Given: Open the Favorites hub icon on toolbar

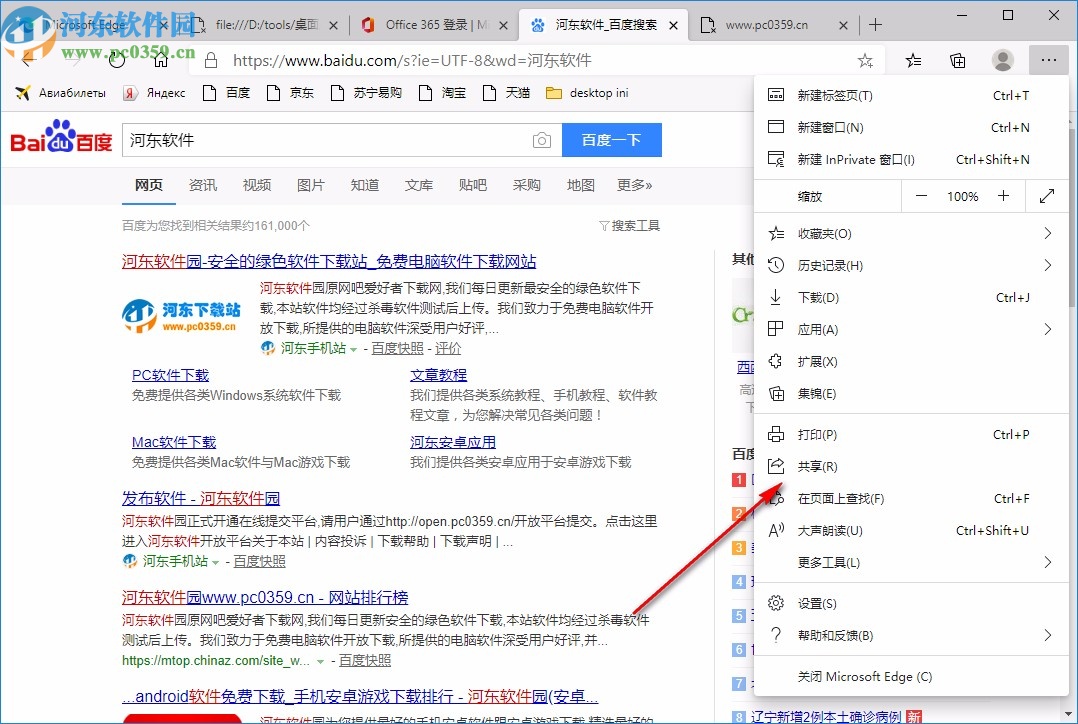Looking at the screenshot, I should tap(913, 60).
